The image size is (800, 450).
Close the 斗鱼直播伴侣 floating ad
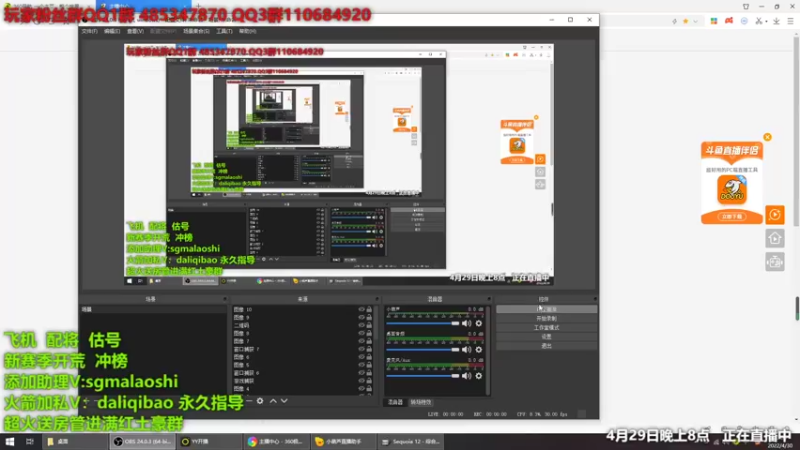(767, 137)
